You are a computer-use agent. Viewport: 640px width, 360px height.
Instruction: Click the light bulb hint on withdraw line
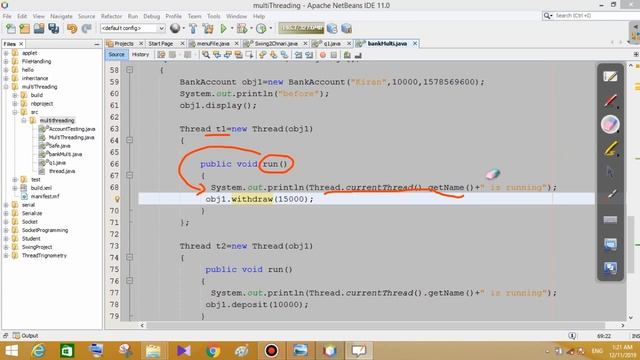click(x=117, y=199)
